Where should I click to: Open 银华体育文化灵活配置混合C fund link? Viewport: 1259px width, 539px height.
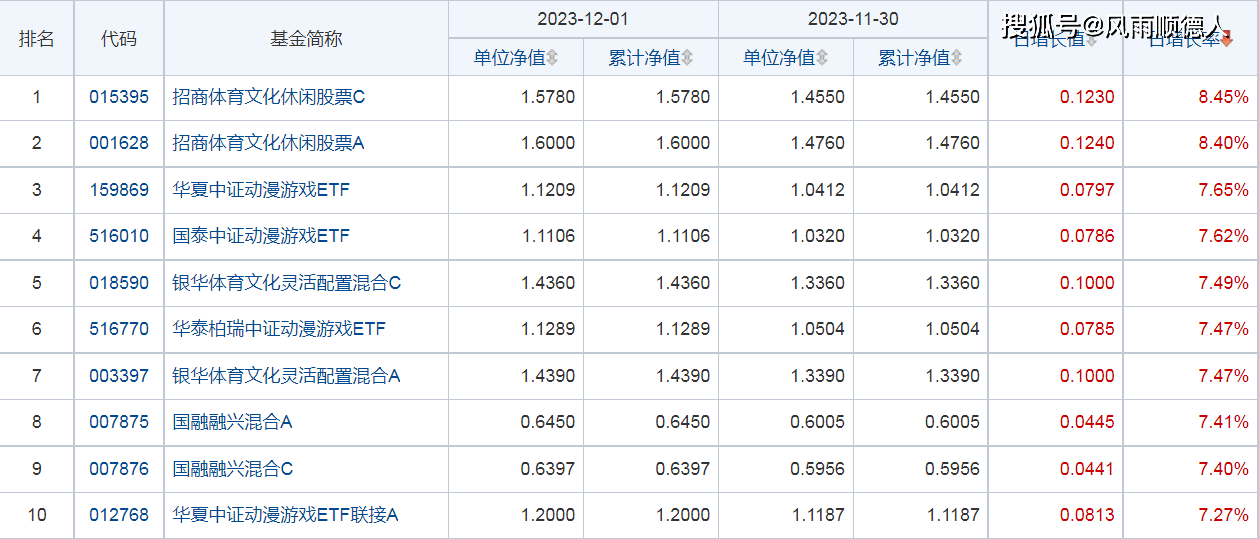tap(286, 283)
